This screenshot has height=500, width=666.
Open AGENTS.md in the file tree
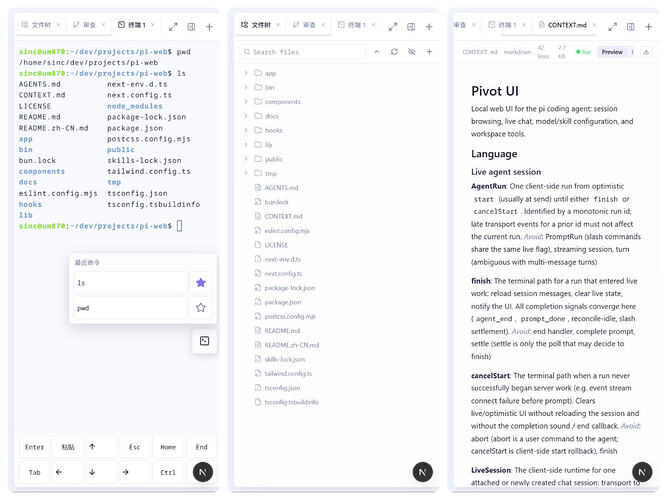(277, 187)
